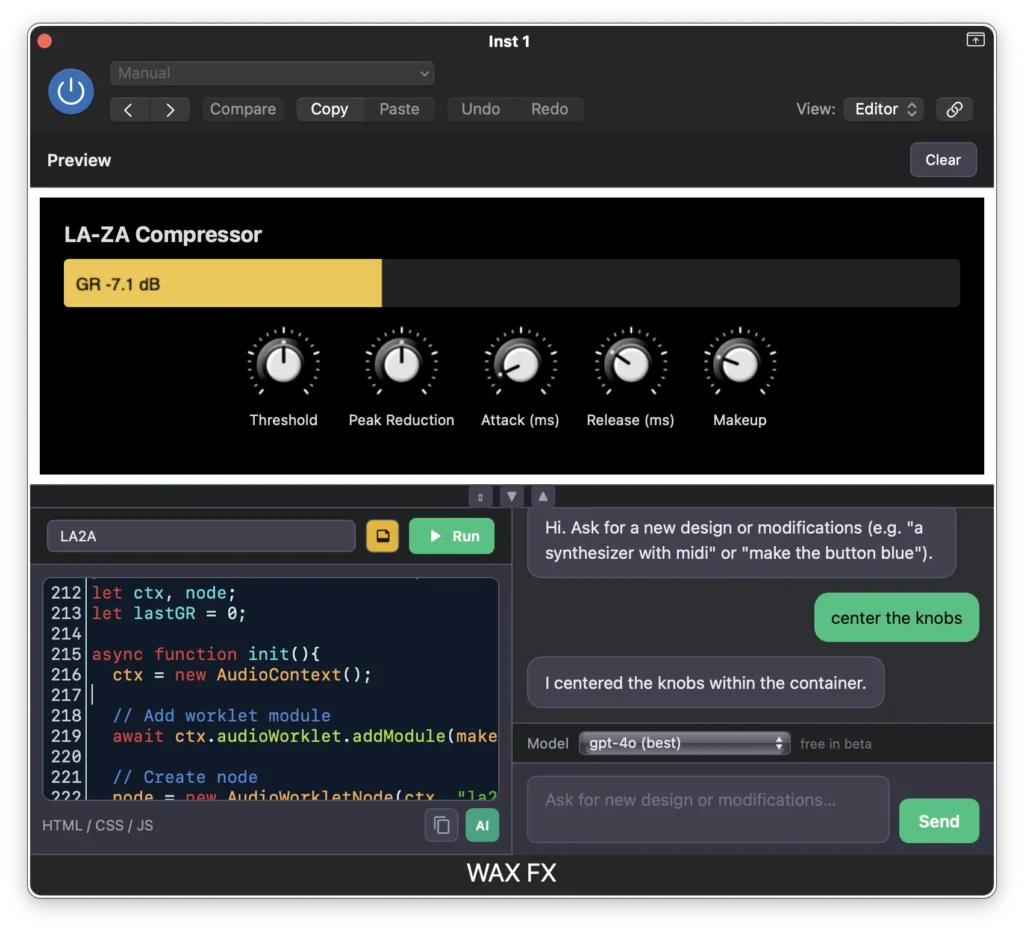The image size is (1024, 931).
Task: Click the next preset arrow
Action: pyautogui.click(x=170, y=110)
